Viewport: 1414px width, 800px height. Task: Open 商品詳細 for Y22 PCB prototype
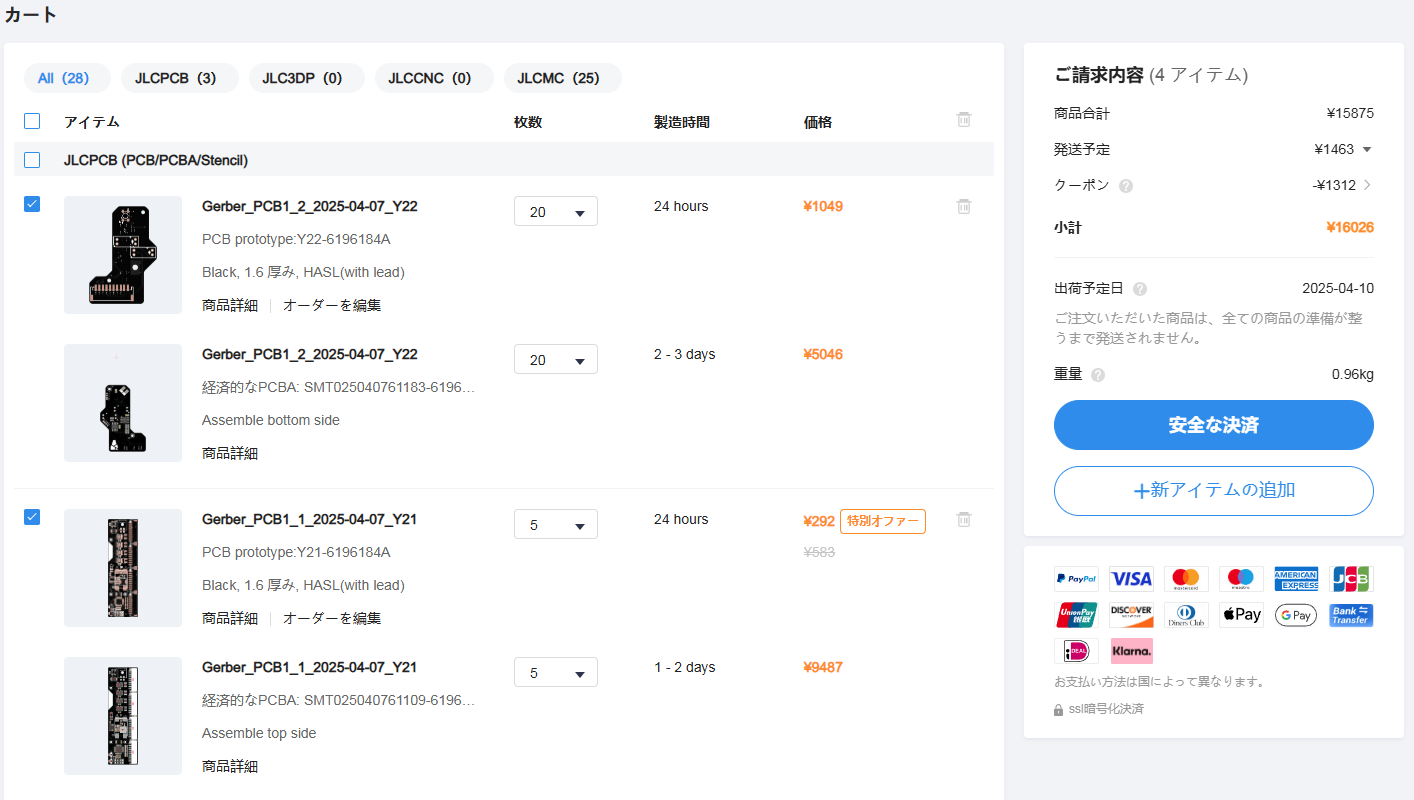(x=230, y=305)
